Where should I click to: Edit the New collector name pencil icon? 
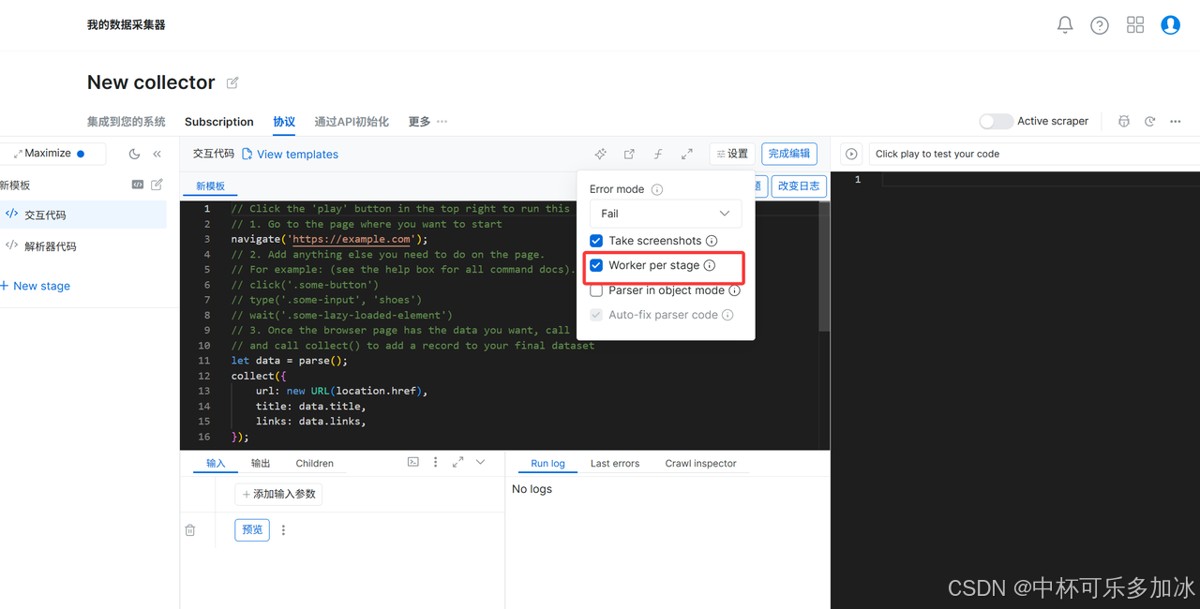[233, 83]
